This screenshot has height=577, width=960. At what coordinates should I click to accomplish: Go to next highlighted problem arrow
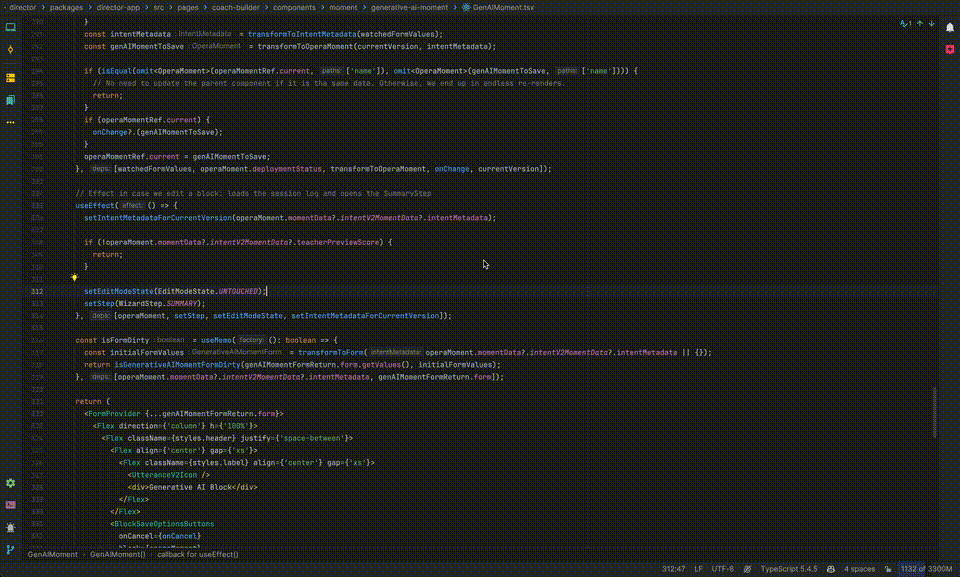pos(931,23)
